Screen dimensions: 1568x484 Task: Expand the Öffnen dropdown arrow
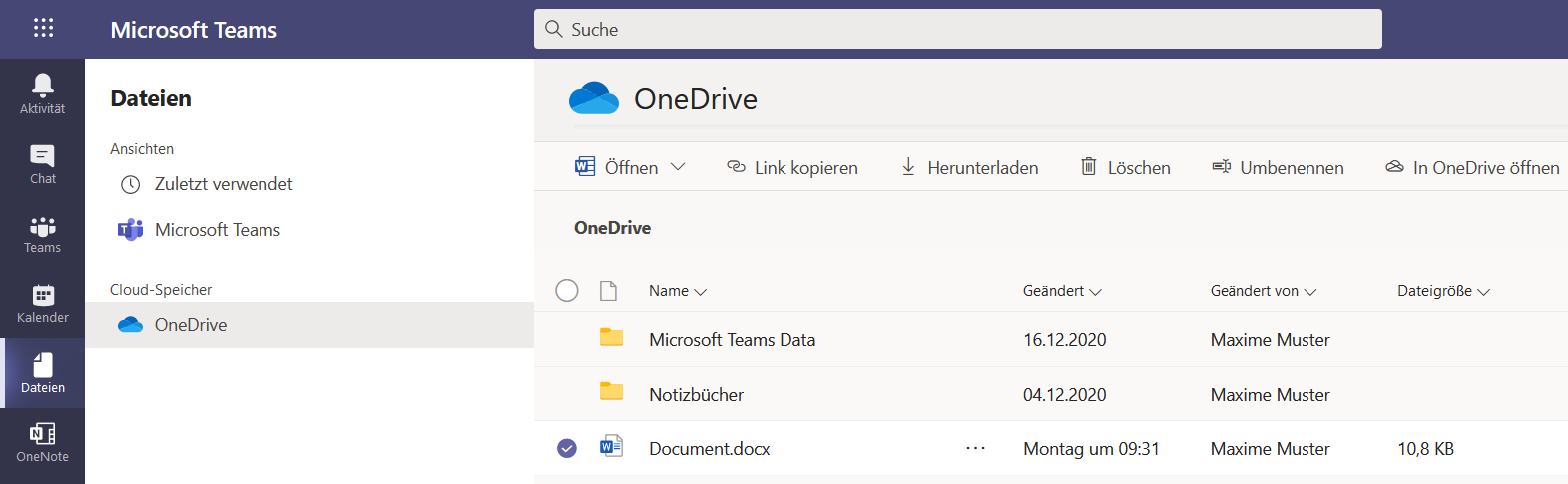[x=678, y=167]
